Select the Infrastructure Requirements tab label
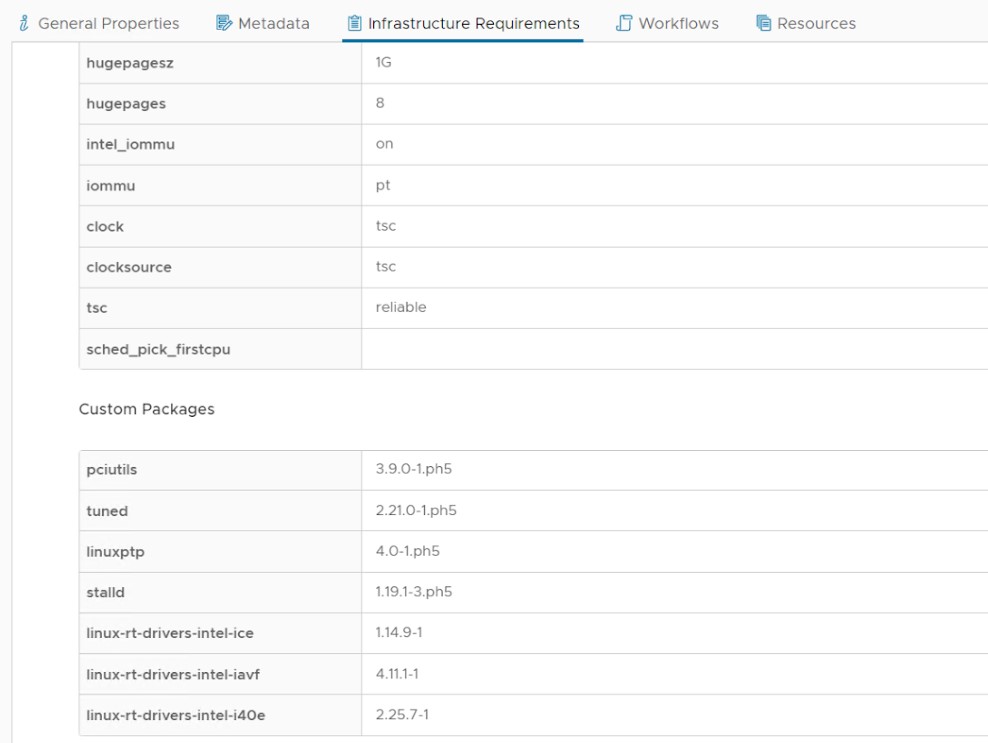This screenshot has width=988, height=743. coord(473,23)
